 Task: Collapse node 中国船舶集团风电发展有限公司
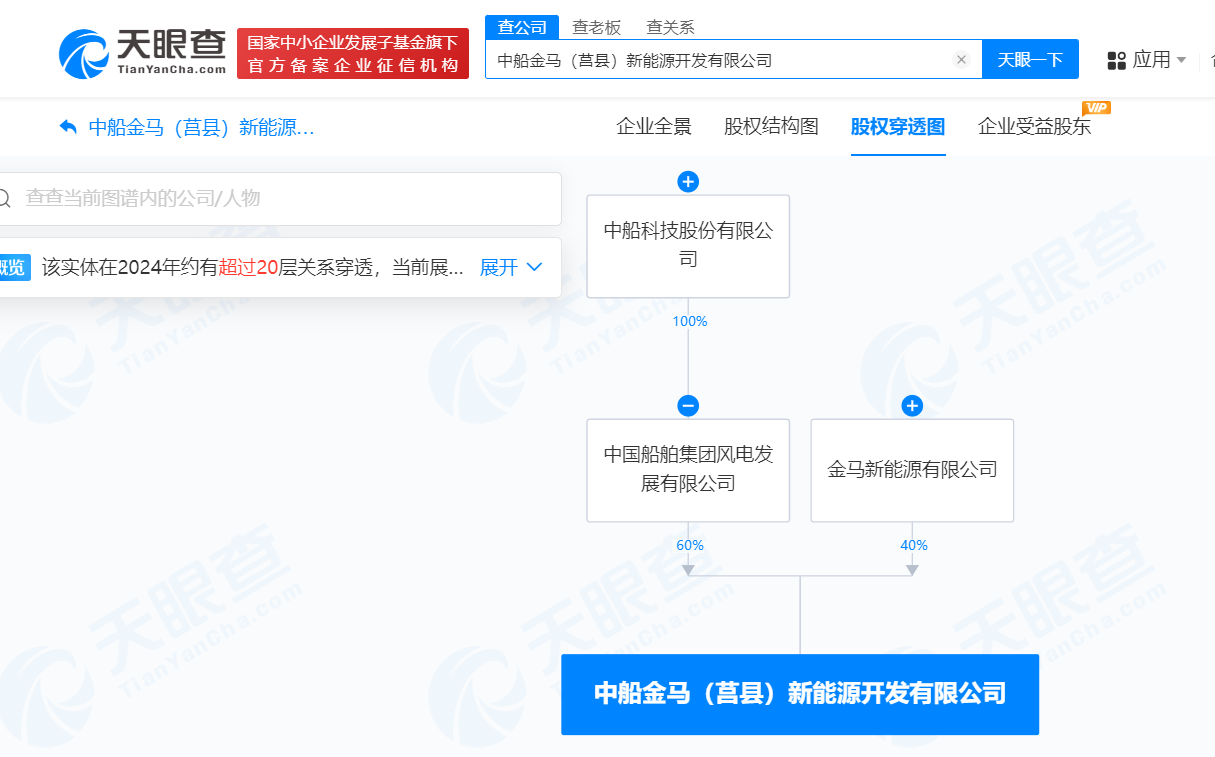point(688,406)
